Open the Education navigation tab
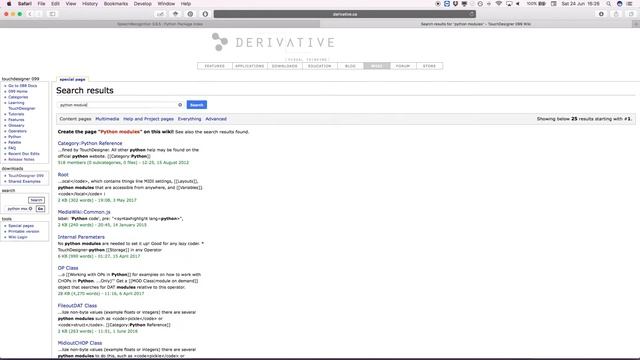Screen dimensions: 640x360 320,66
